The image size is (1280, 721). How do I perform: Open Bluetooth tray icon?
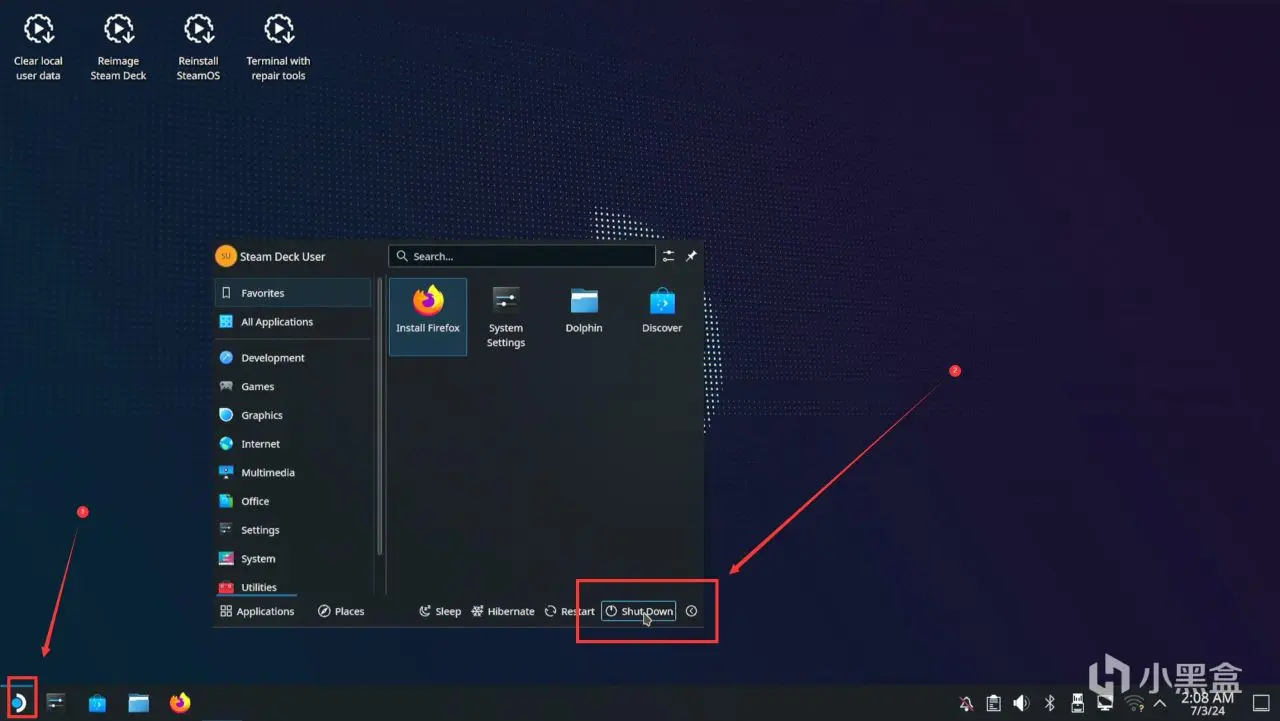(x=1049, y=703)
